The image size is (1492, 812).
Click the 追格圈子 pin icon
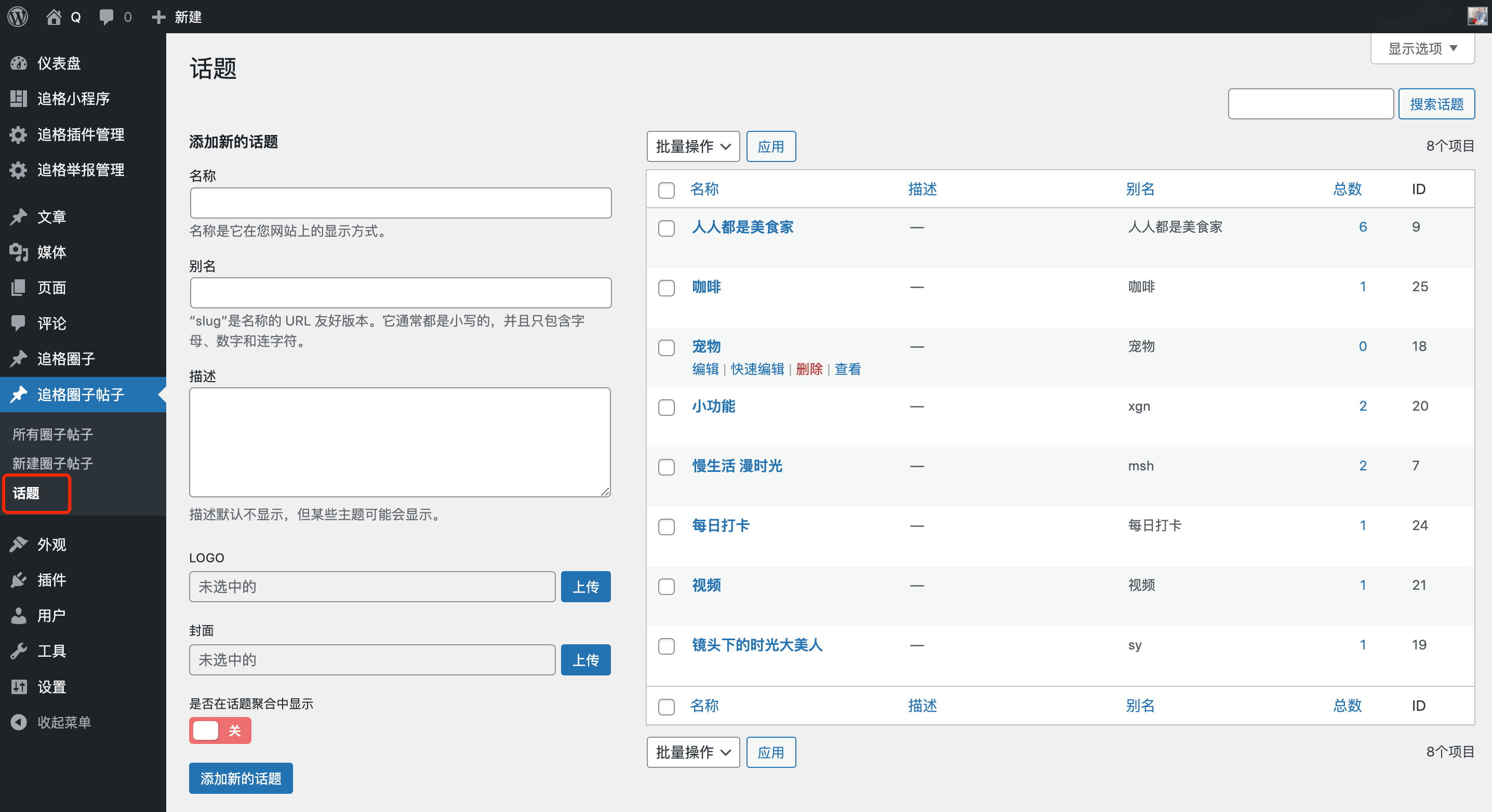[19, 359]
